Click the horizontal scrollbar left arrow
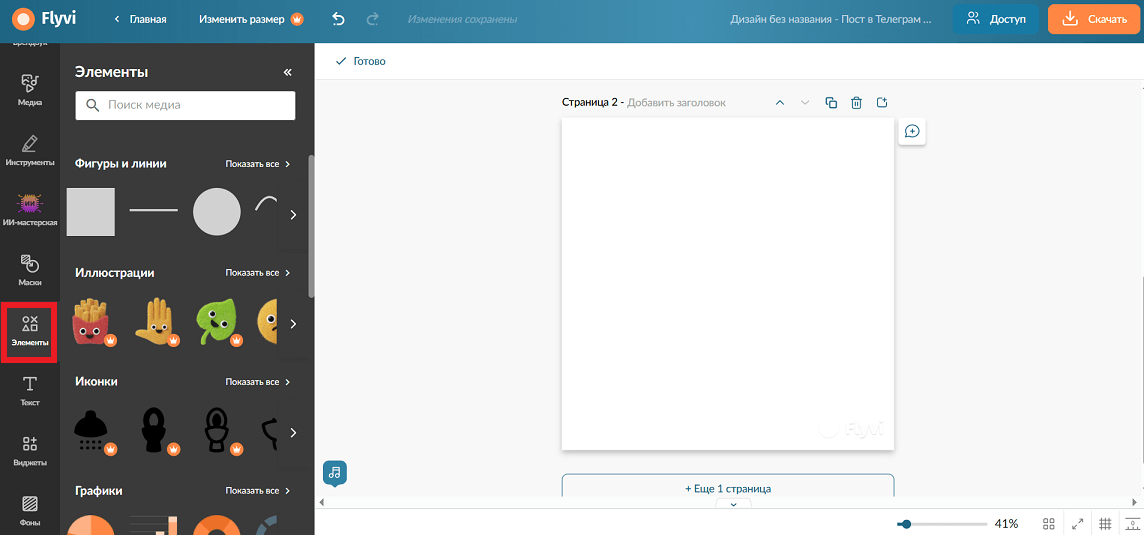Image resolution: width=1144 pixels, height=535 pixels. click(x=322, y=502)
